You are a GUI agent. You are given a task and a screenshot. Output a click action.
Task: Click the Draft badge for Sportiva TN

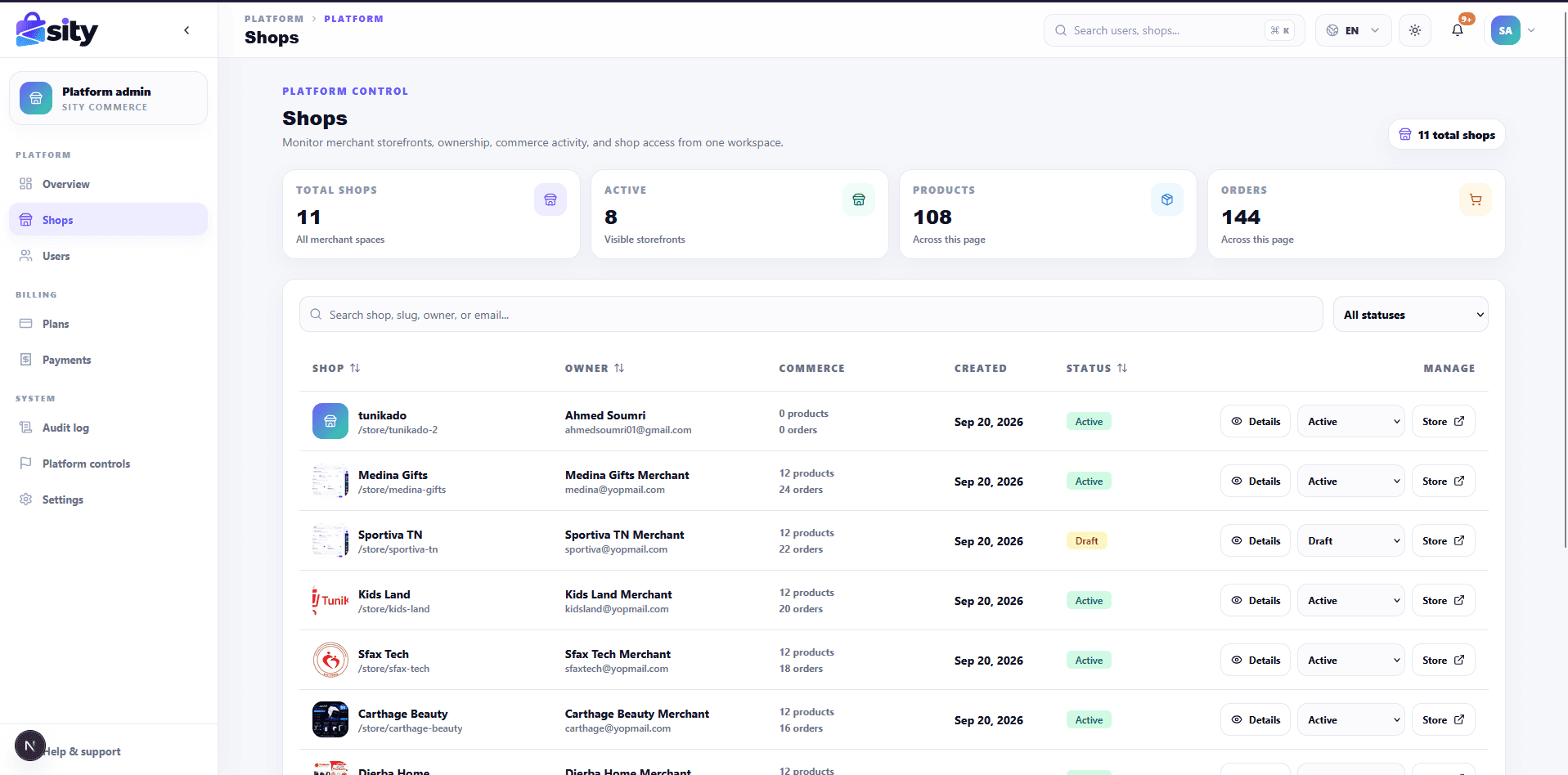[1087, 540]
